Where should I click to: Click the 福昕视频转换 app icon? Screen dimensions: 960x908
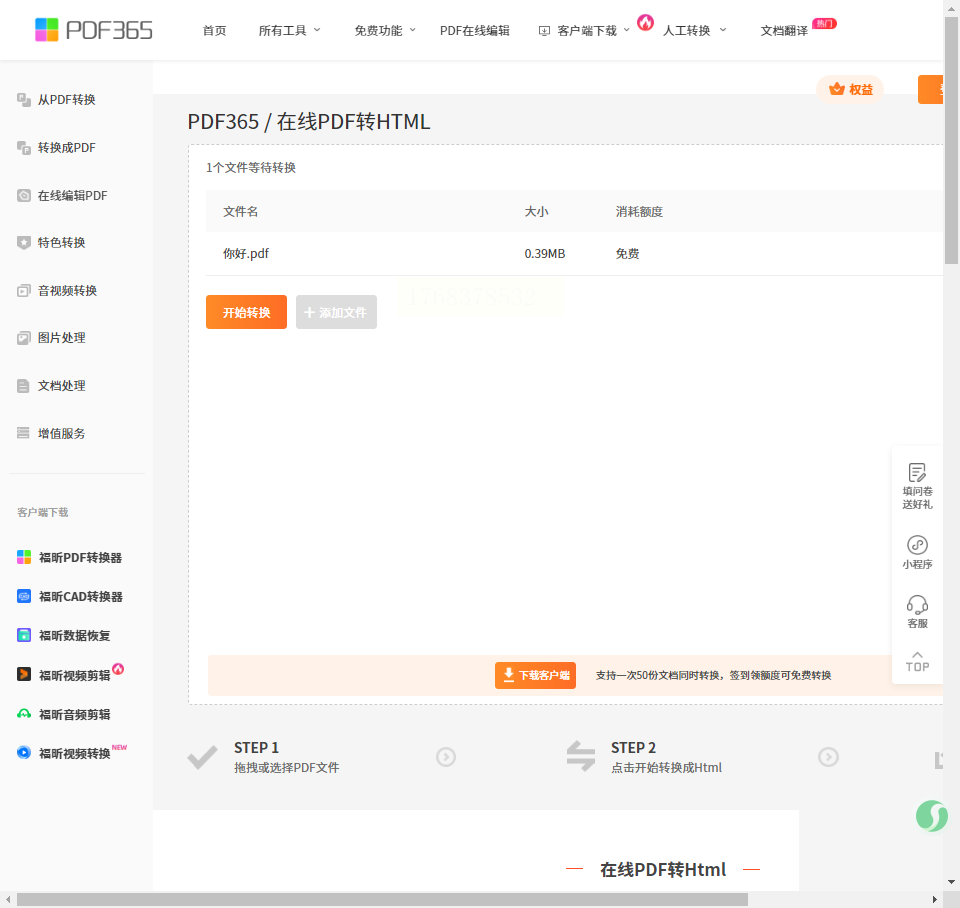(x=24, y=753)
